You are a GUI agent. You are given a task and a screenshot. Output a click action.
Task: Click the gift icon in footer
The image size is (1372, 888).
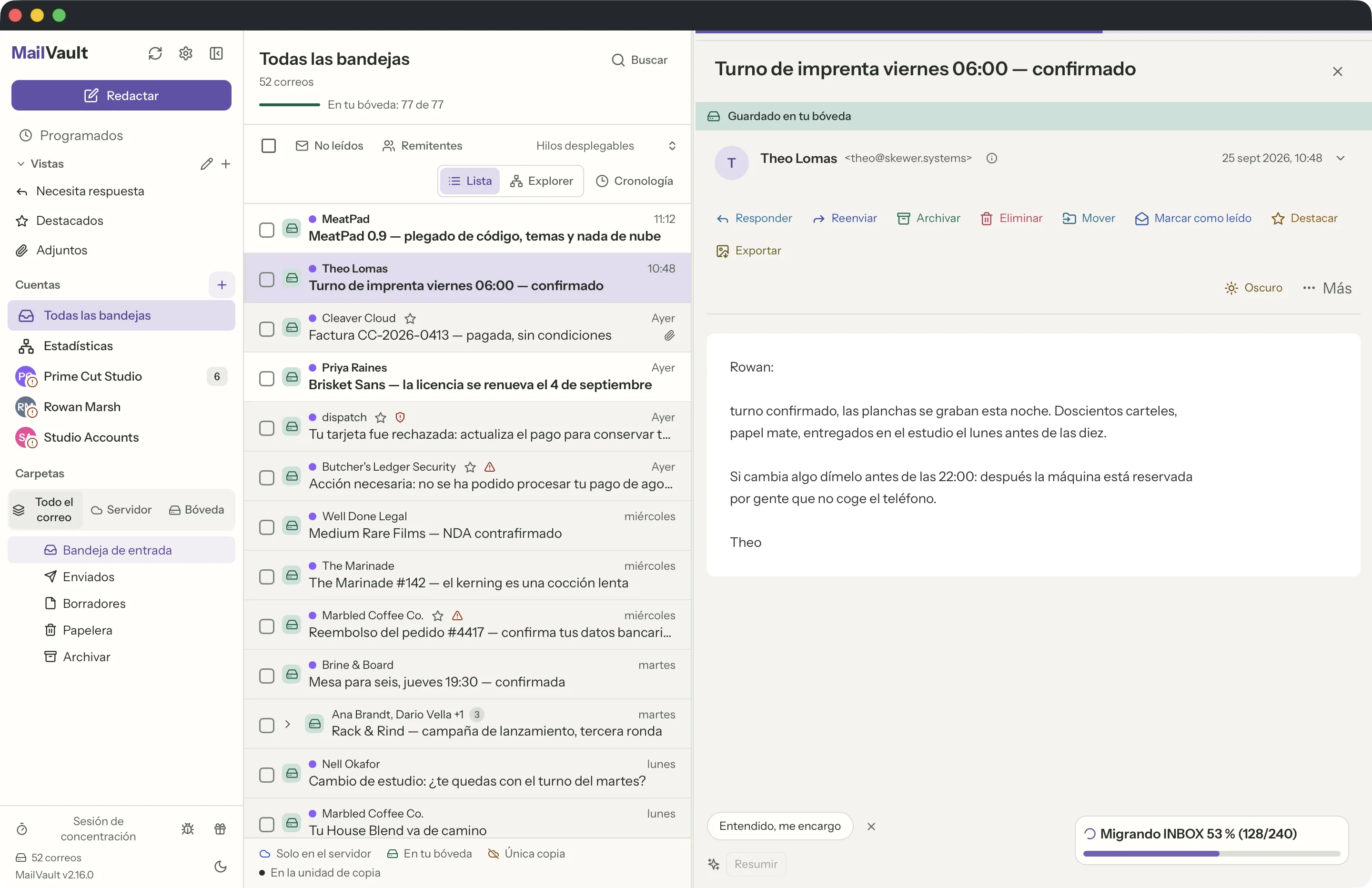tap(220, 828)
